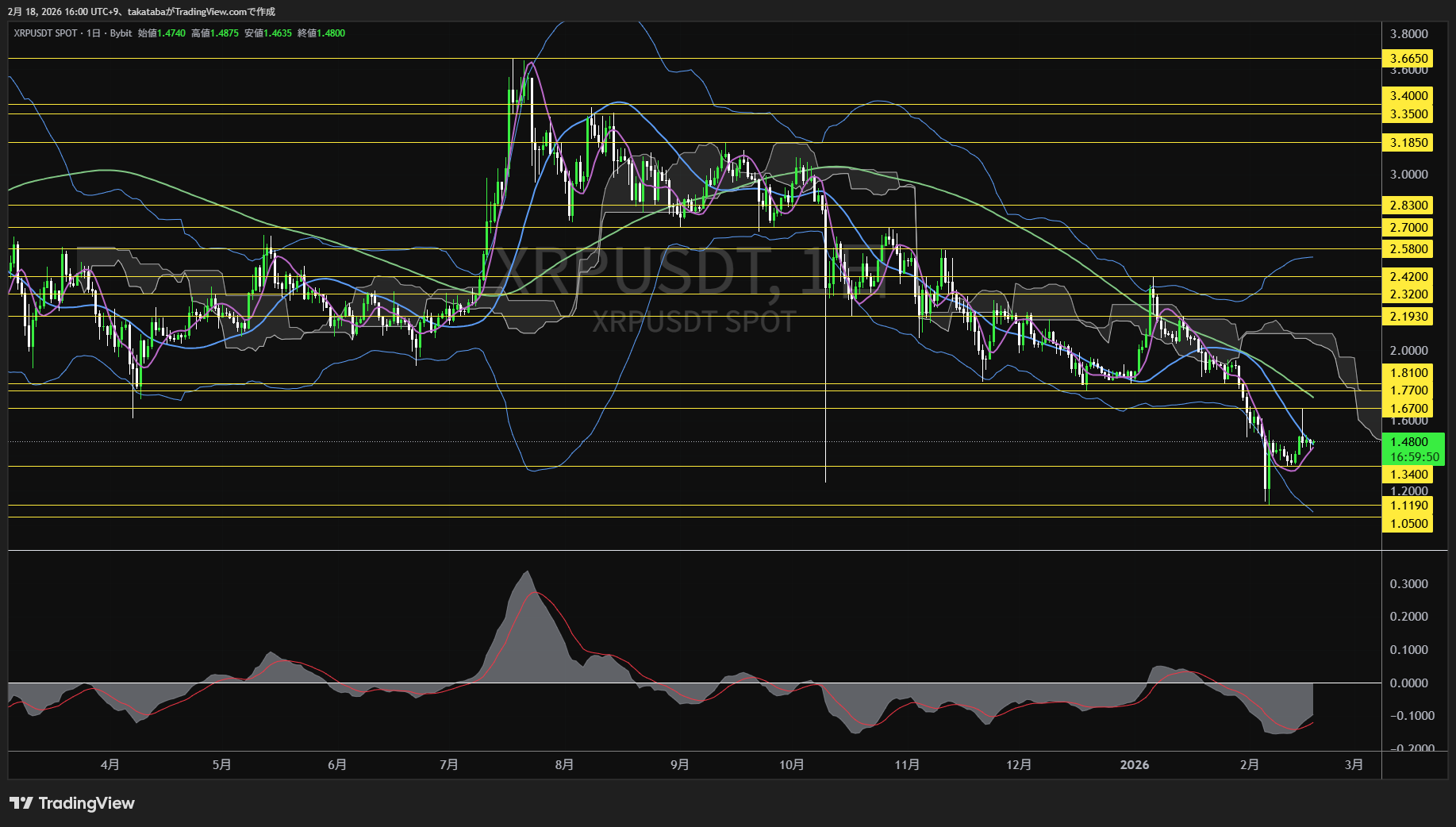The image size is (1456, 827).
Task: Select the high value 高値 1.4875
Action: click(x=215, y=33)
